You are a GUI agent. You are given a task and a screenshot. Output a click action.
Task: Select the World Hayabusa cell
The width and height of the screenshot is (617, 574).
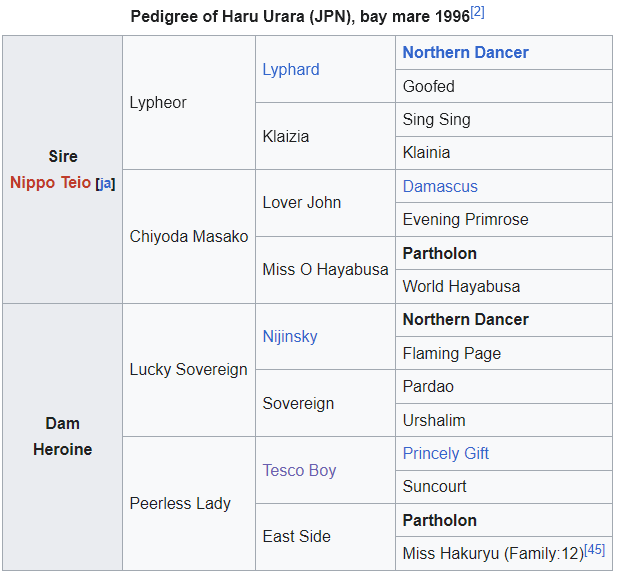pos(504,286)
